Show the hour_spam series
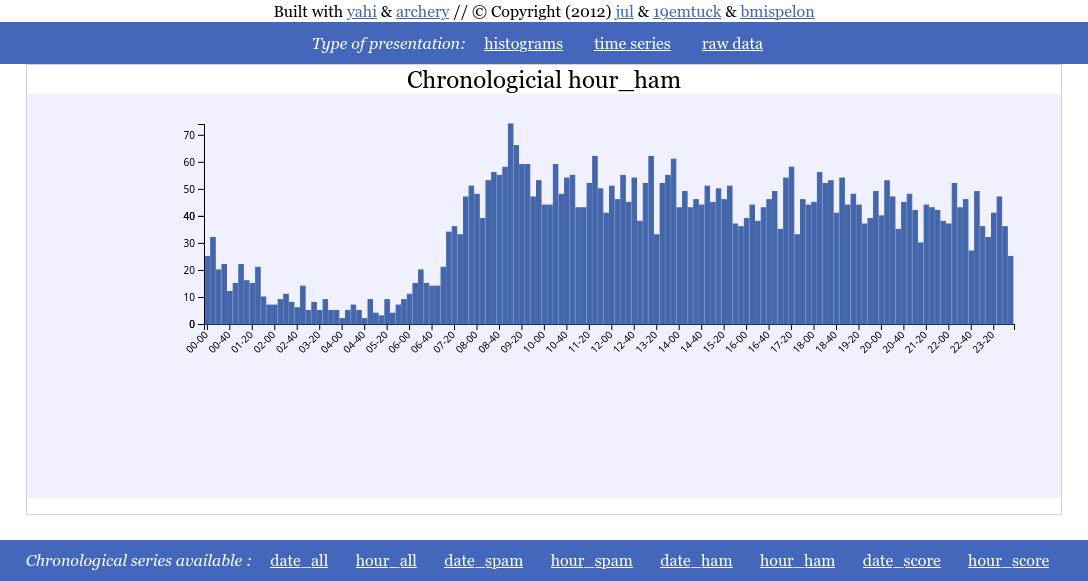This screenshot has width=1088, height=581. (x=592, y=561)
